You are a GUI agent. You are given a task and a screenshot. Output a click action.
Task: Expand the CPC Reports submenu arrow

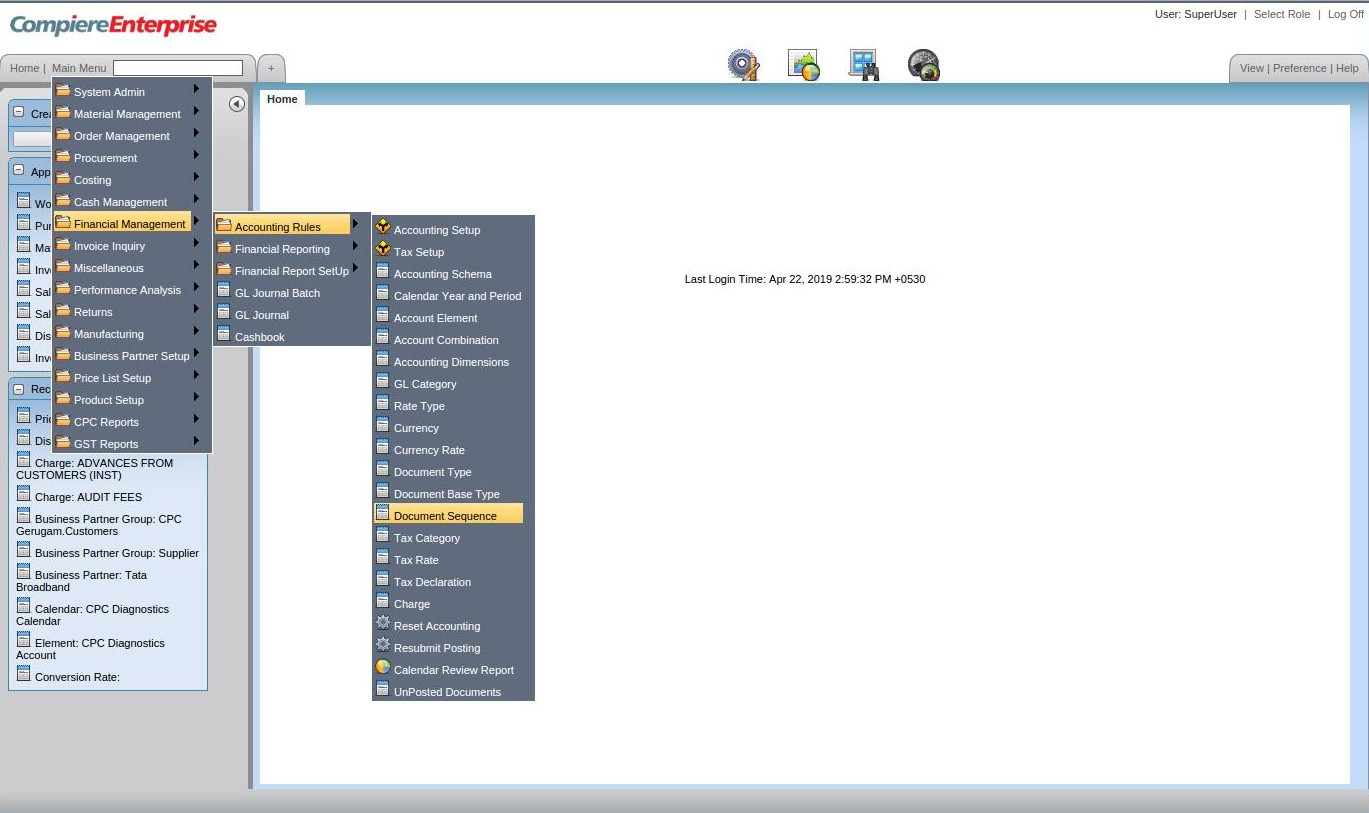(x=197, y=419)
